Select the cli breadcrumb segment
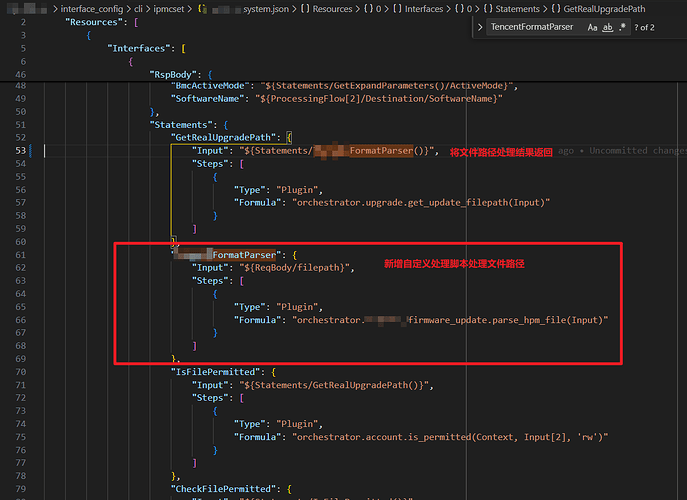Screen dimensions: 687x500 139,8
